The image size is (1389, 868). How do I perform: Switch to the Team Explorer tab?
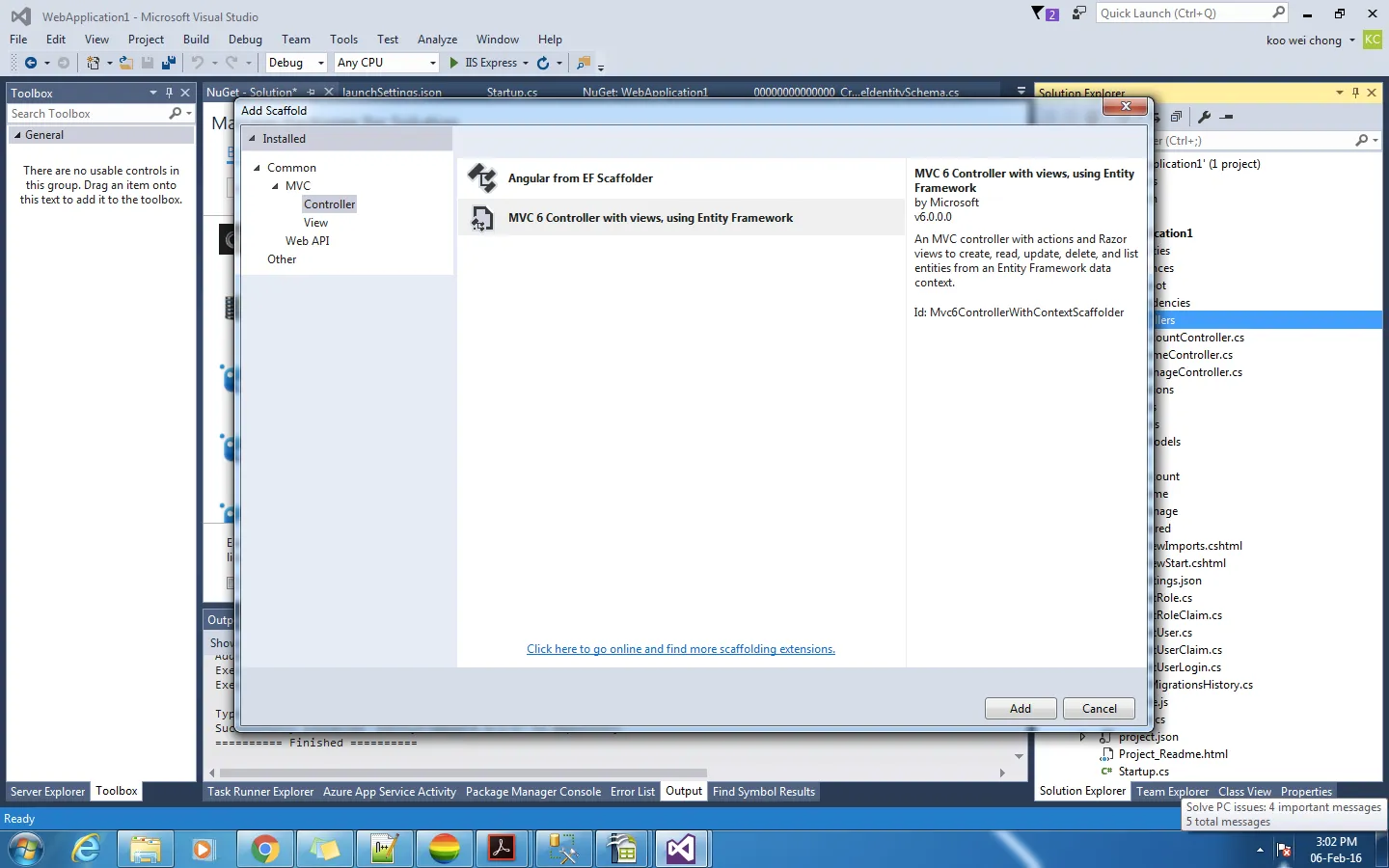click(1172, 792)
